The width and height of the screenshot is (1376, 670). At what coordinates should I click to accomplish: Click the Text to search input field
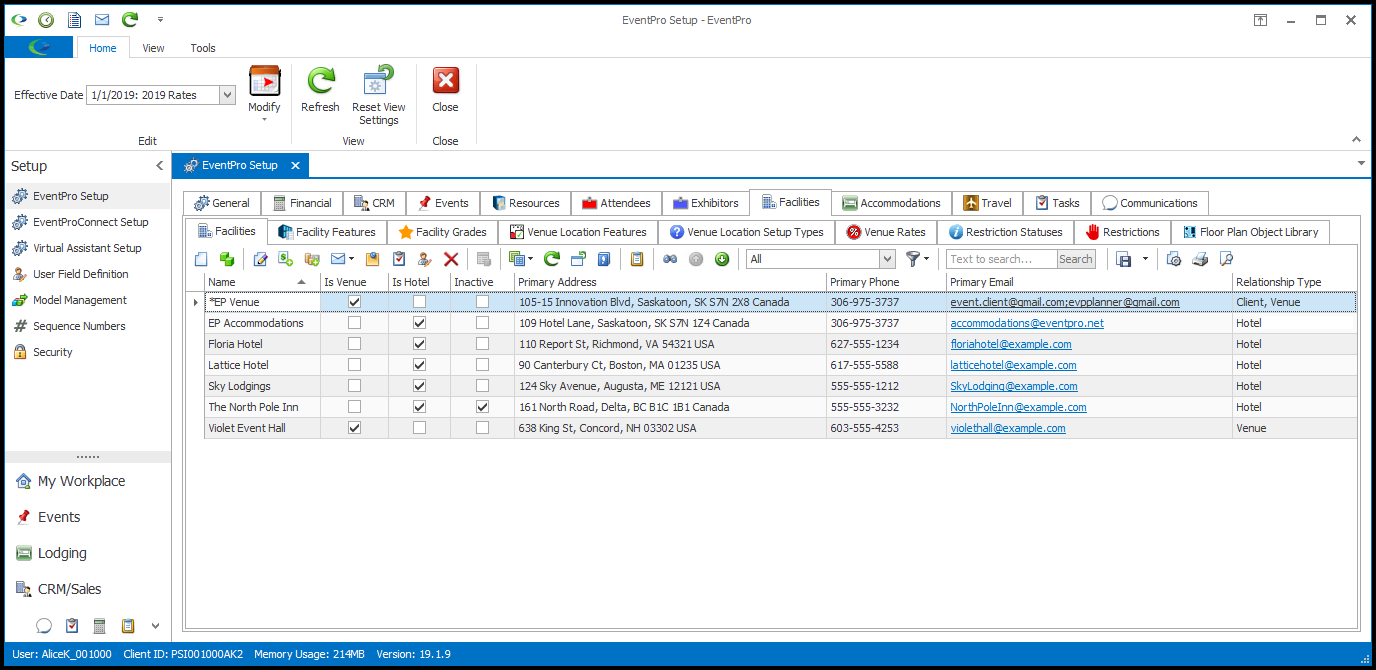(x=1001, y=259)
